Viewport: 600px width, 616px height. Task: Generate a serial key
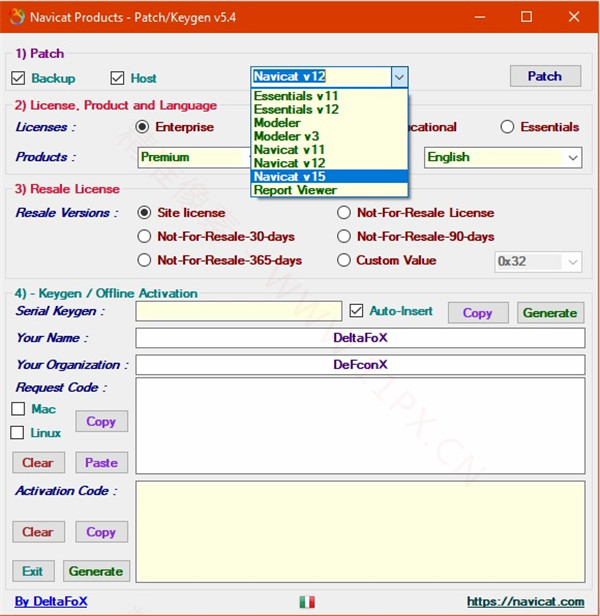(x=550, y=313)
